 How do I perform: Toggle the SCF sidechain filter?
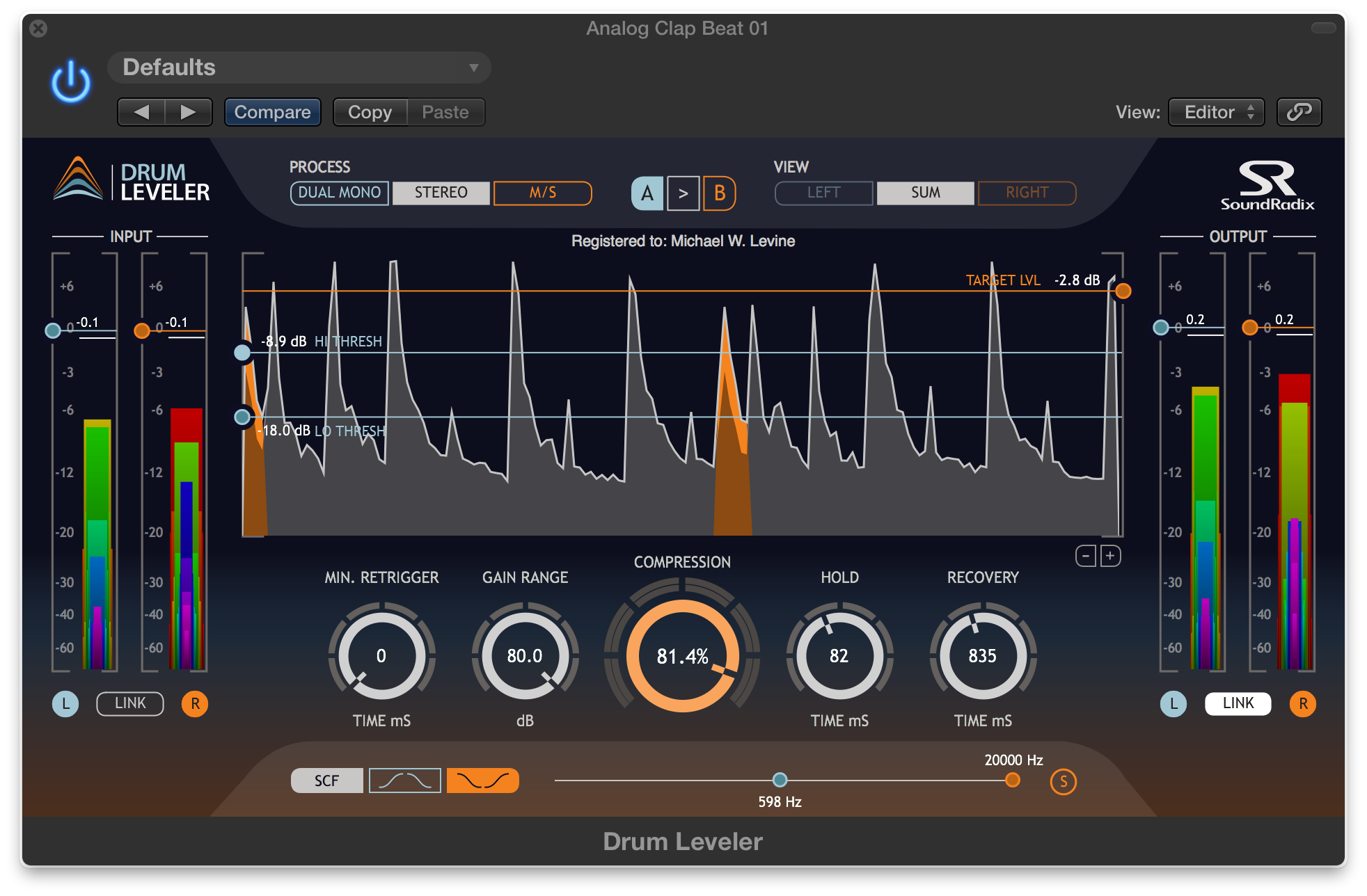coord(326,781)
